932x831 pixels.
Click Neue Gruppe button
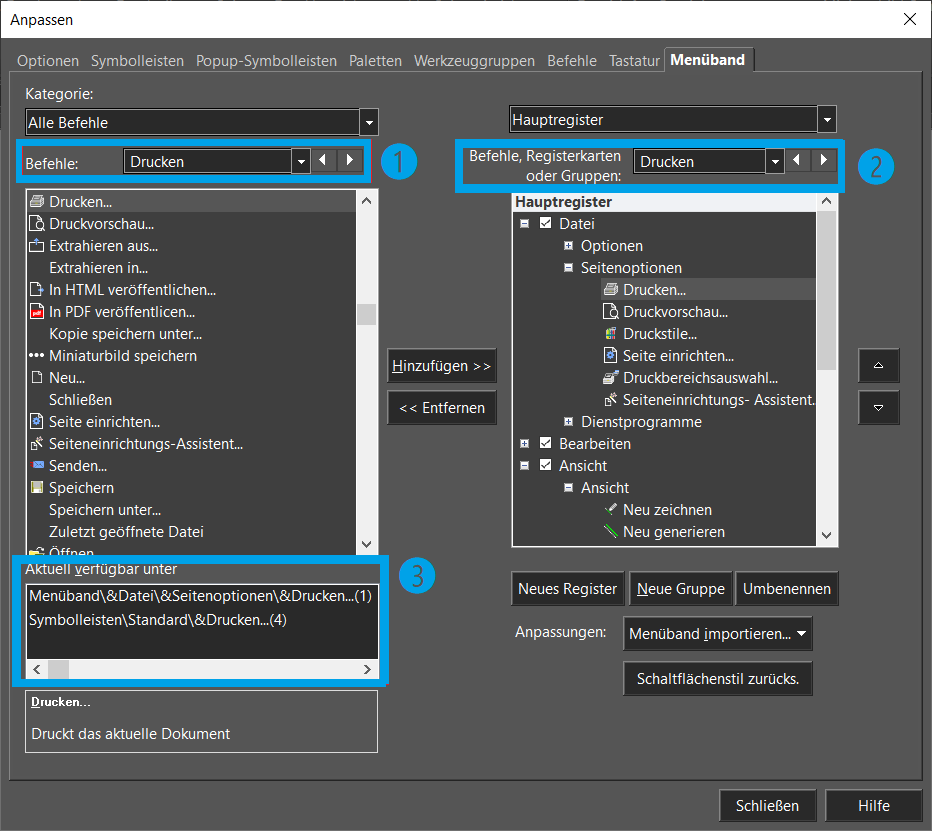click(681, 588)
